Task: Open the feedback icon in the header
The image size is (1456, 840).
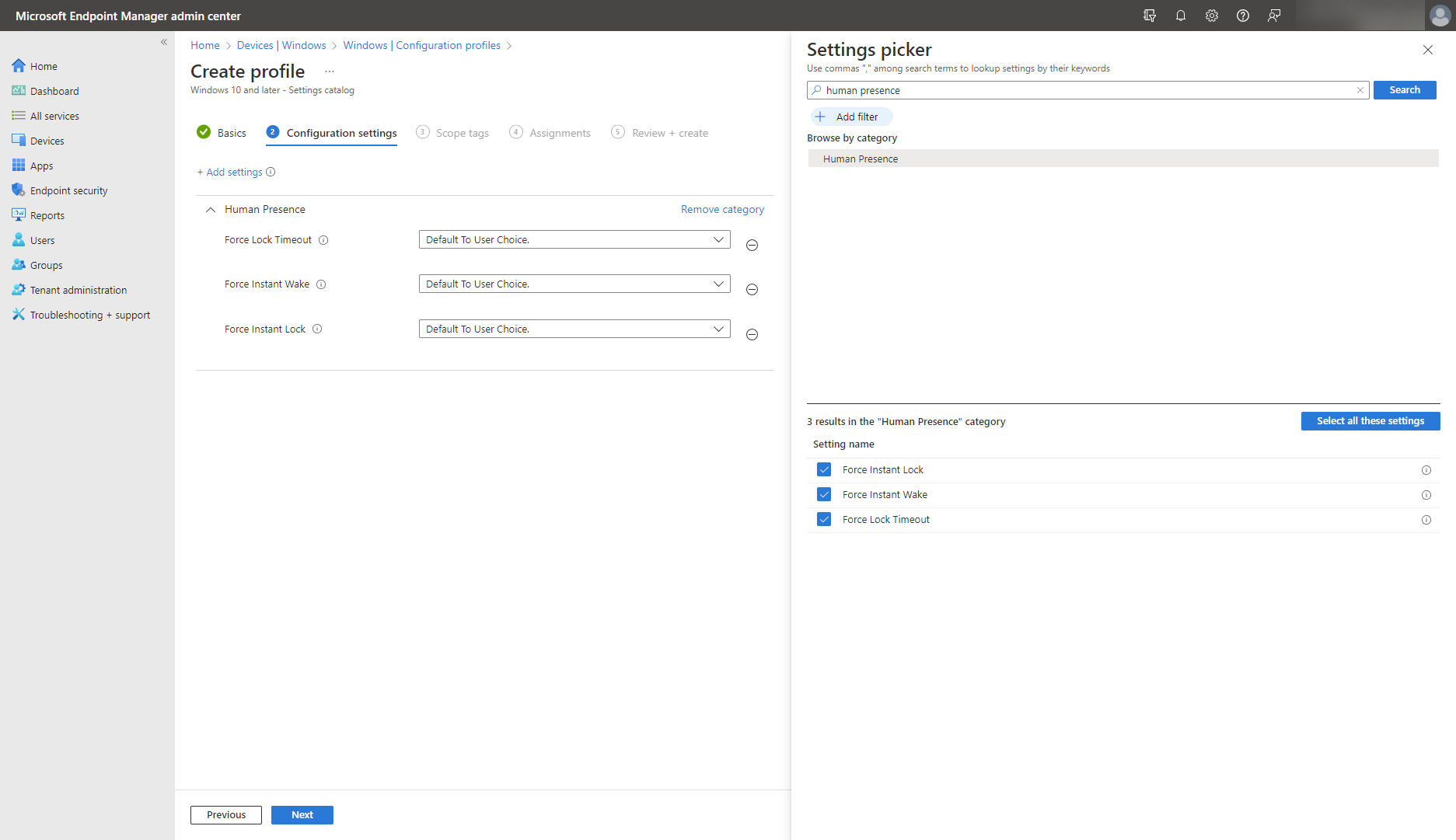Action: point(1274,16)
